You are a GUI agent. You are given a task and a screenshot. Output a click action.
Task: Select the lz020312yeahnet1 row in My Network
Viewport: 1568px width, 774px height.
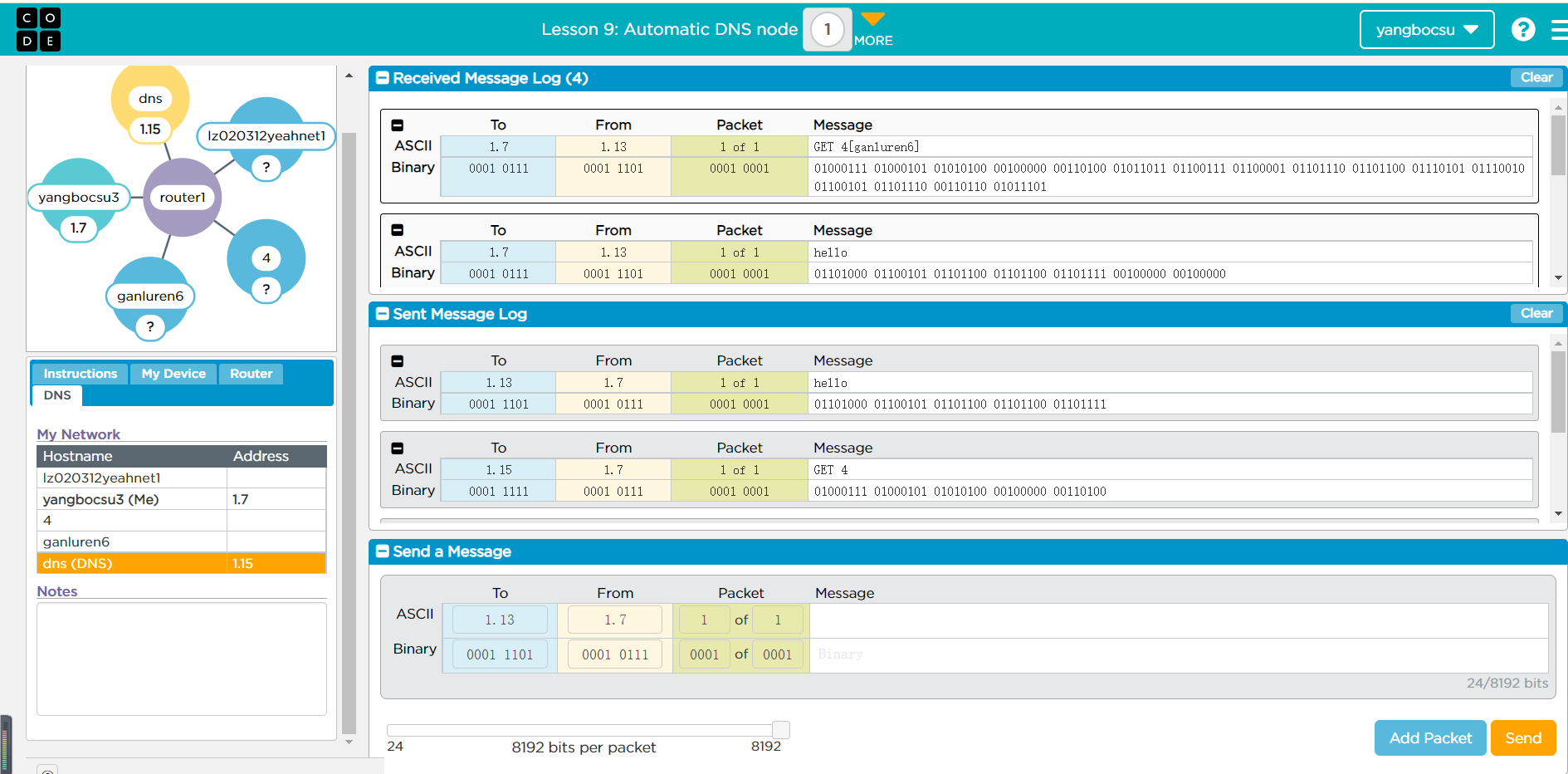182,478
